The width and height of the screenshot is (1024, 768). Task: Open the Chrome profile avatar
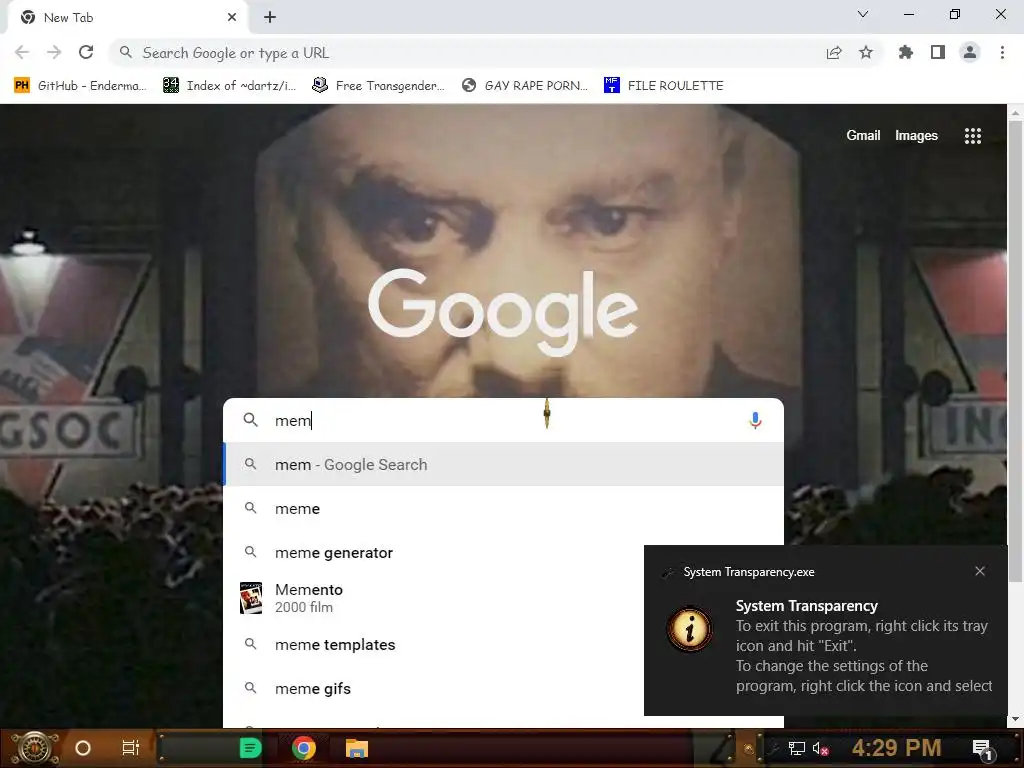(x=970, y=53)
